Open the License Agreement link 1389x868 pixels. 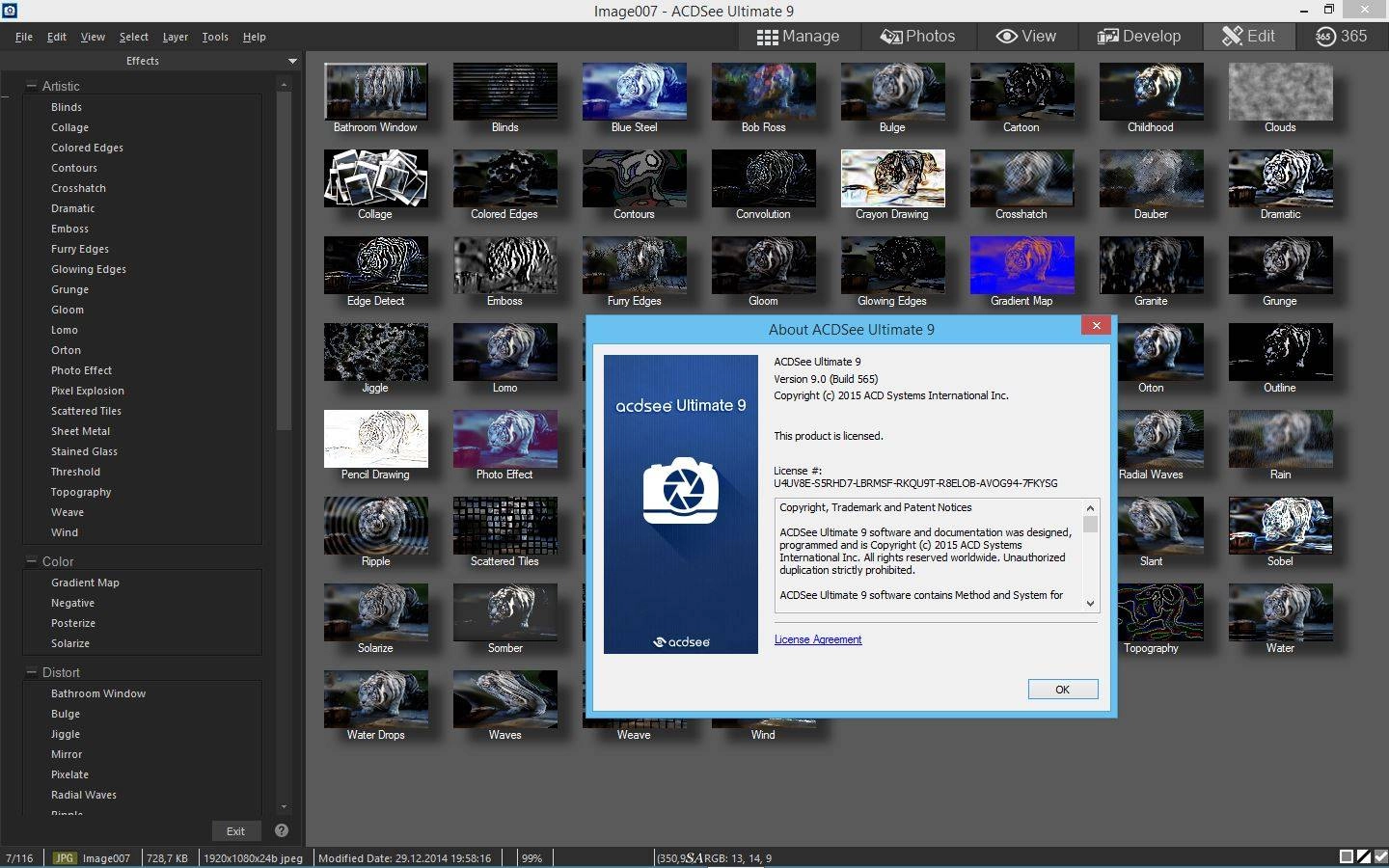pos(818,639)
